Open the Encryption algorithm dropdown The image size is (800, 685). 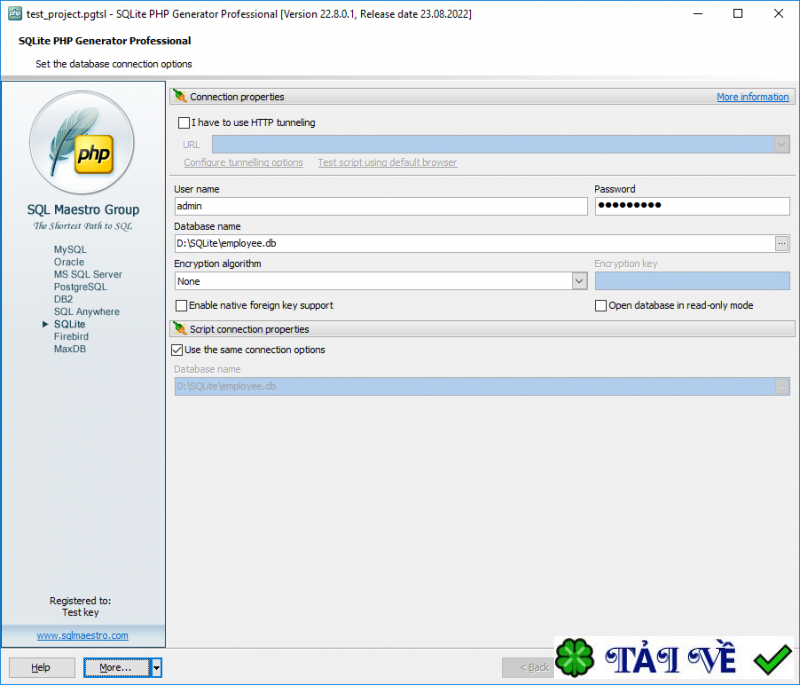(579, 281)
